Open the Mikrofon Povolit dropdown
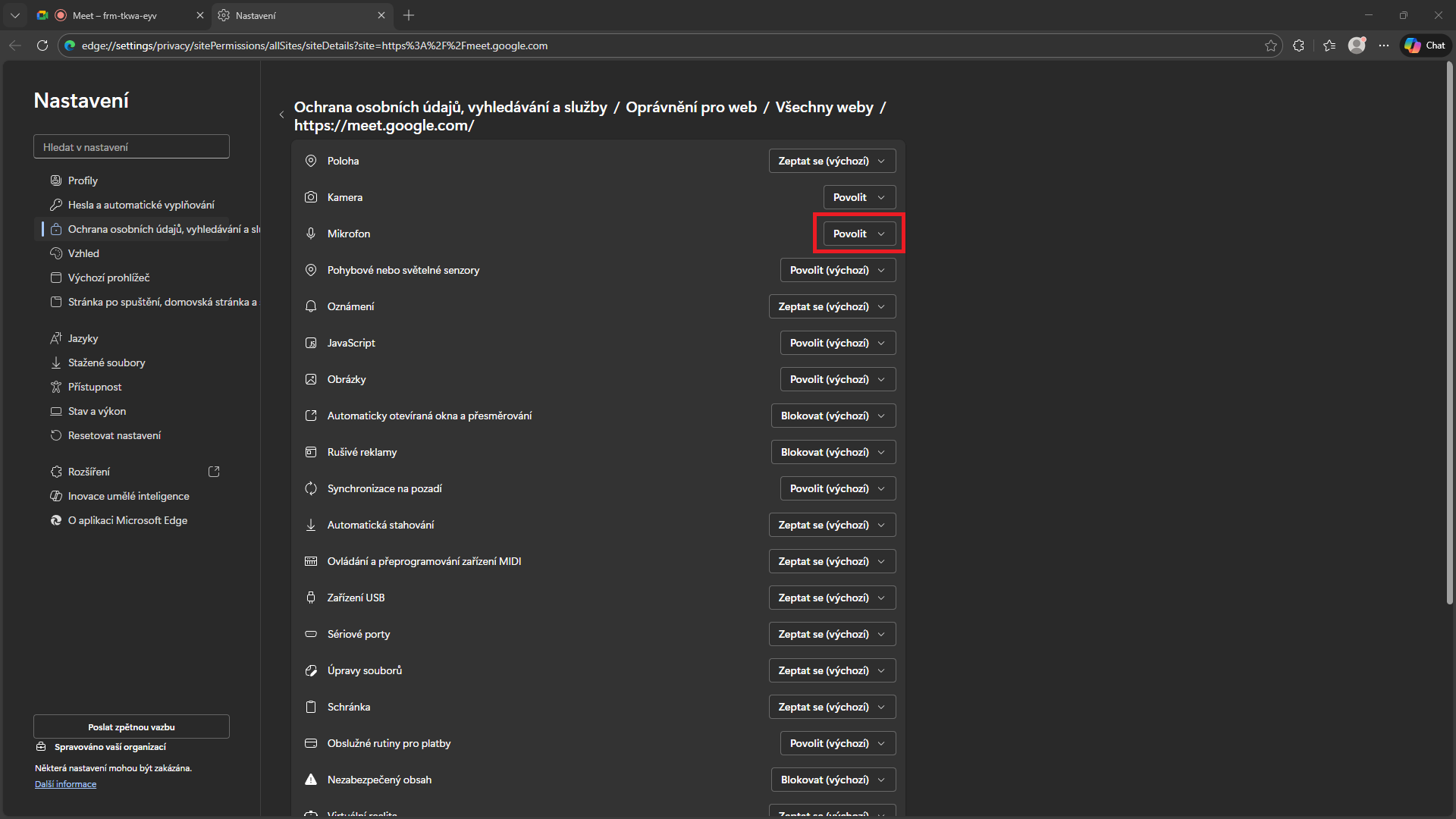Viewport: 1456px width, 819px height. [859, 234]
